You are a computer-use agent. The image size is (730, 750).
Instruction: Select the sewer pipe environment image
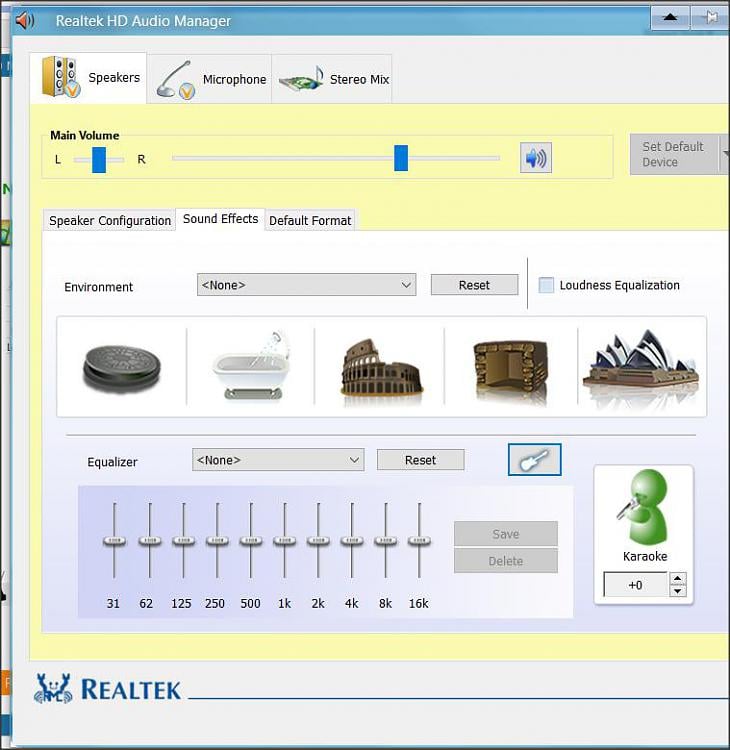pyautogui.click(x=122, y=369)
